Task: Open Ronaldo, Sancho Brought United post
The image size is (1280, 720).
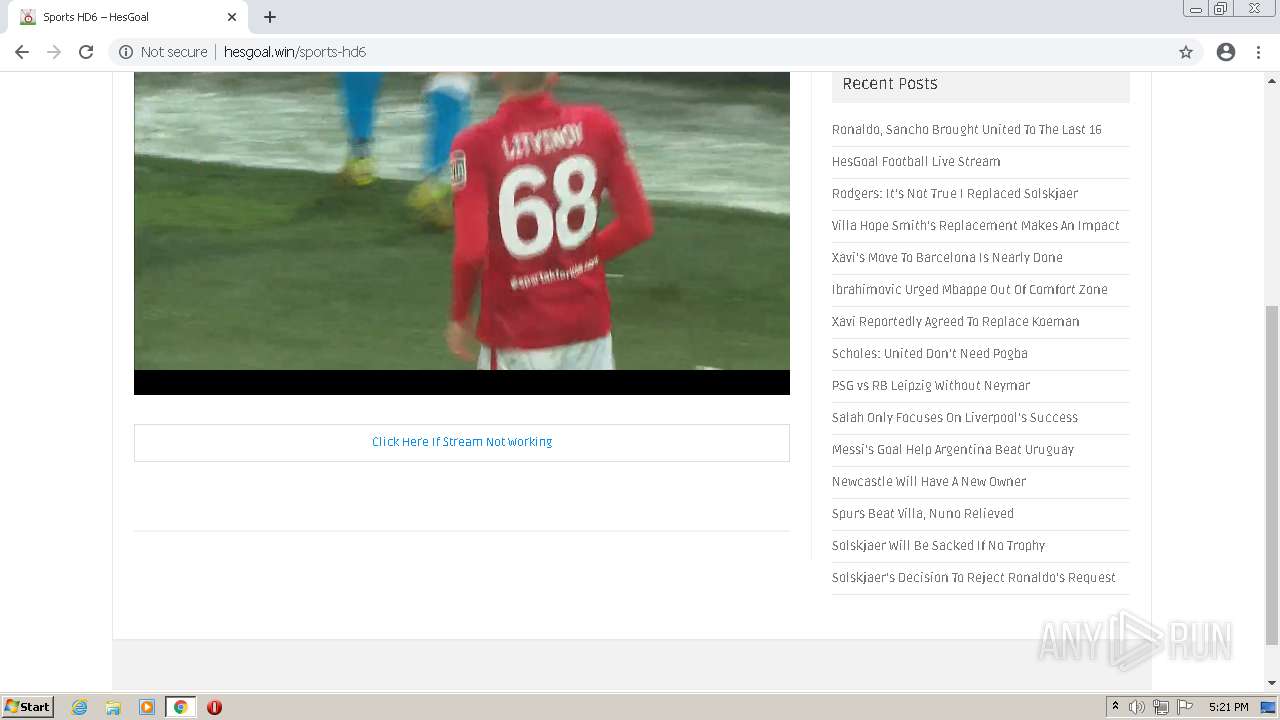Action: (967, 130)
